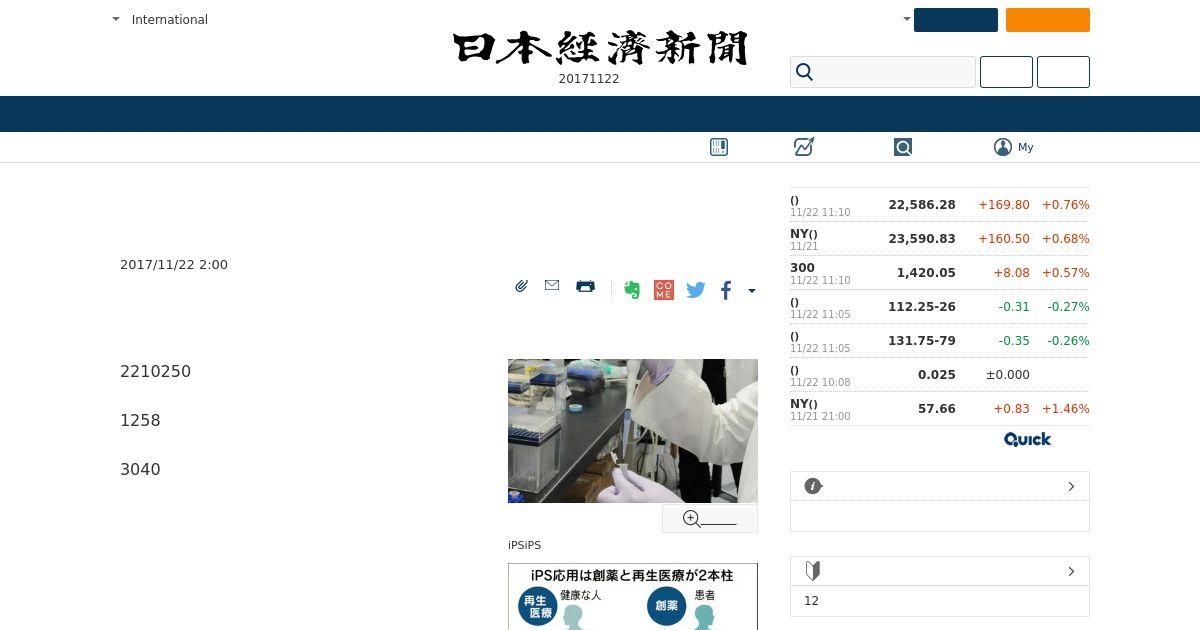
Task: Click the NY index row value 23,590.83
Action: (922, 239)
